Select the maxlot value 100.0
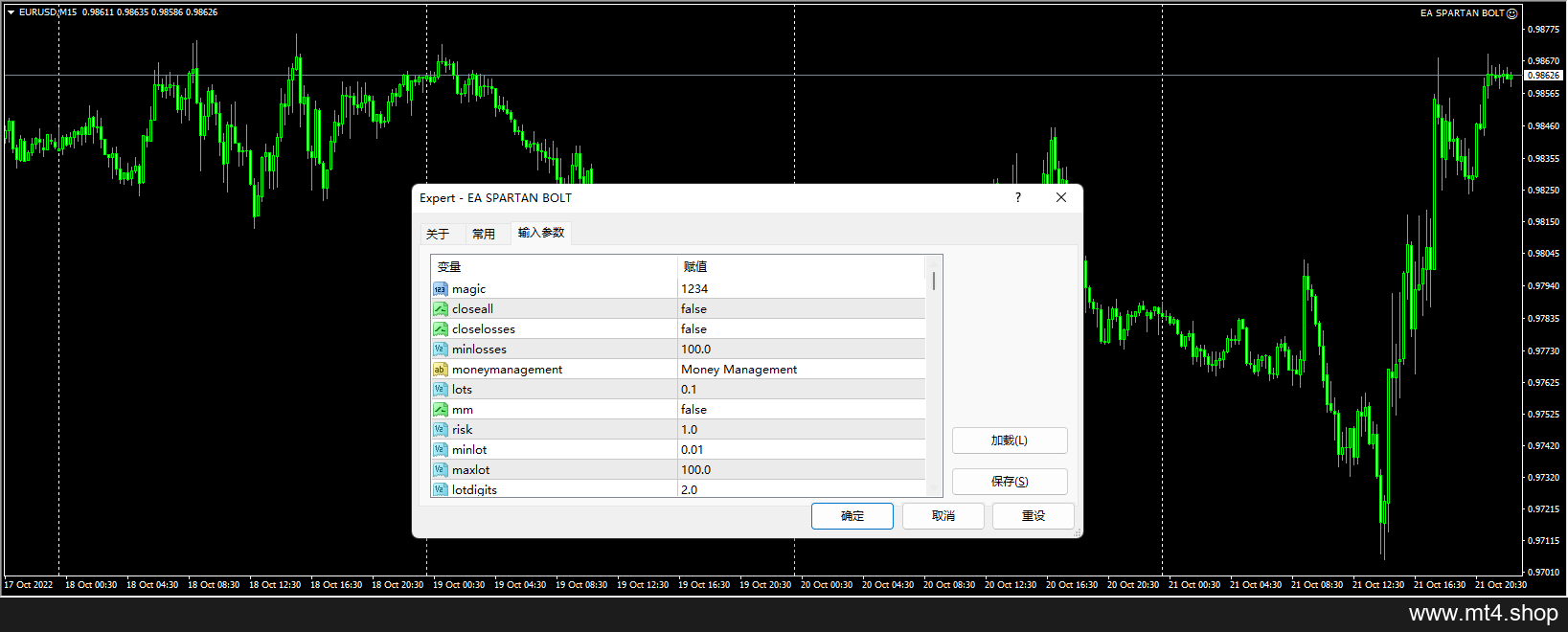 pyautogui.click(x=802, y=470)
